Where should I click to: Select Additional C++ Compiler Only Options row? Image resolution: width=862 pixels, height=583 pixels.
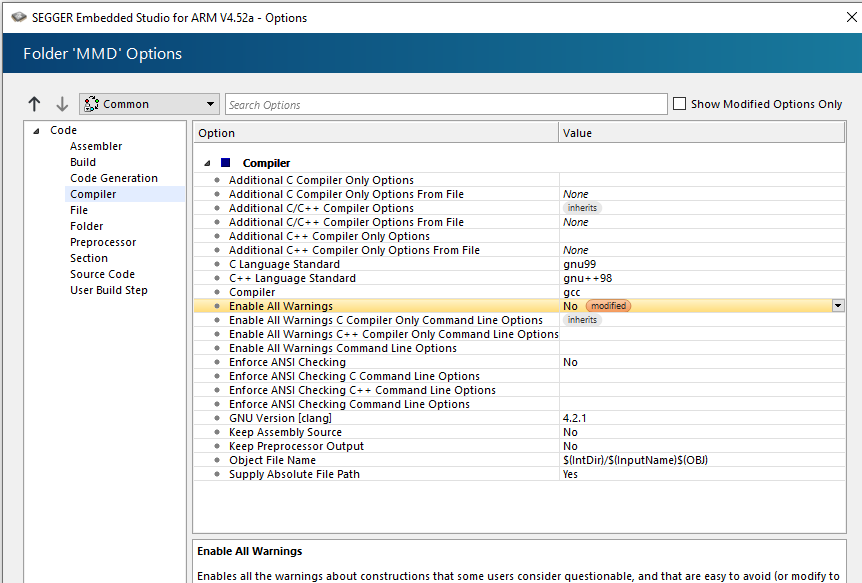[x=519, y=236]
